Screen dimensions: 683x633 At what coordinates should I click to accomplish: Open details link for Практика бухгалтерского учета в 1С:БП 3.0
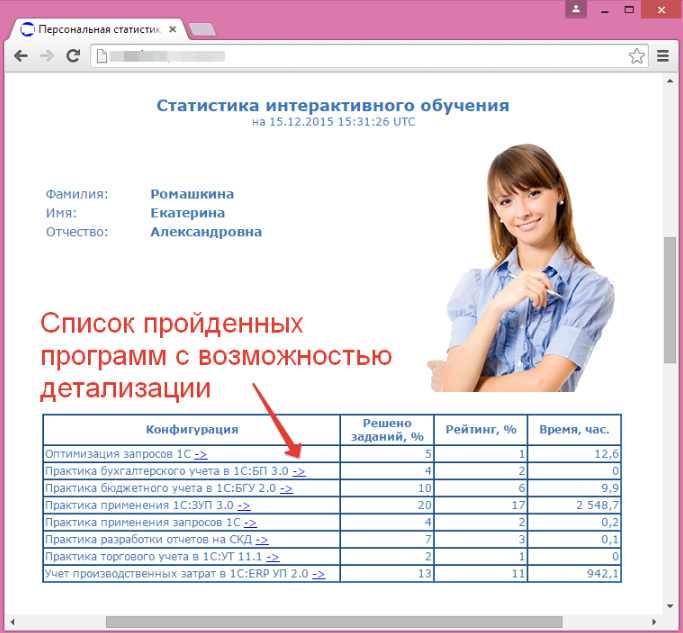click(x=299, y=471)
